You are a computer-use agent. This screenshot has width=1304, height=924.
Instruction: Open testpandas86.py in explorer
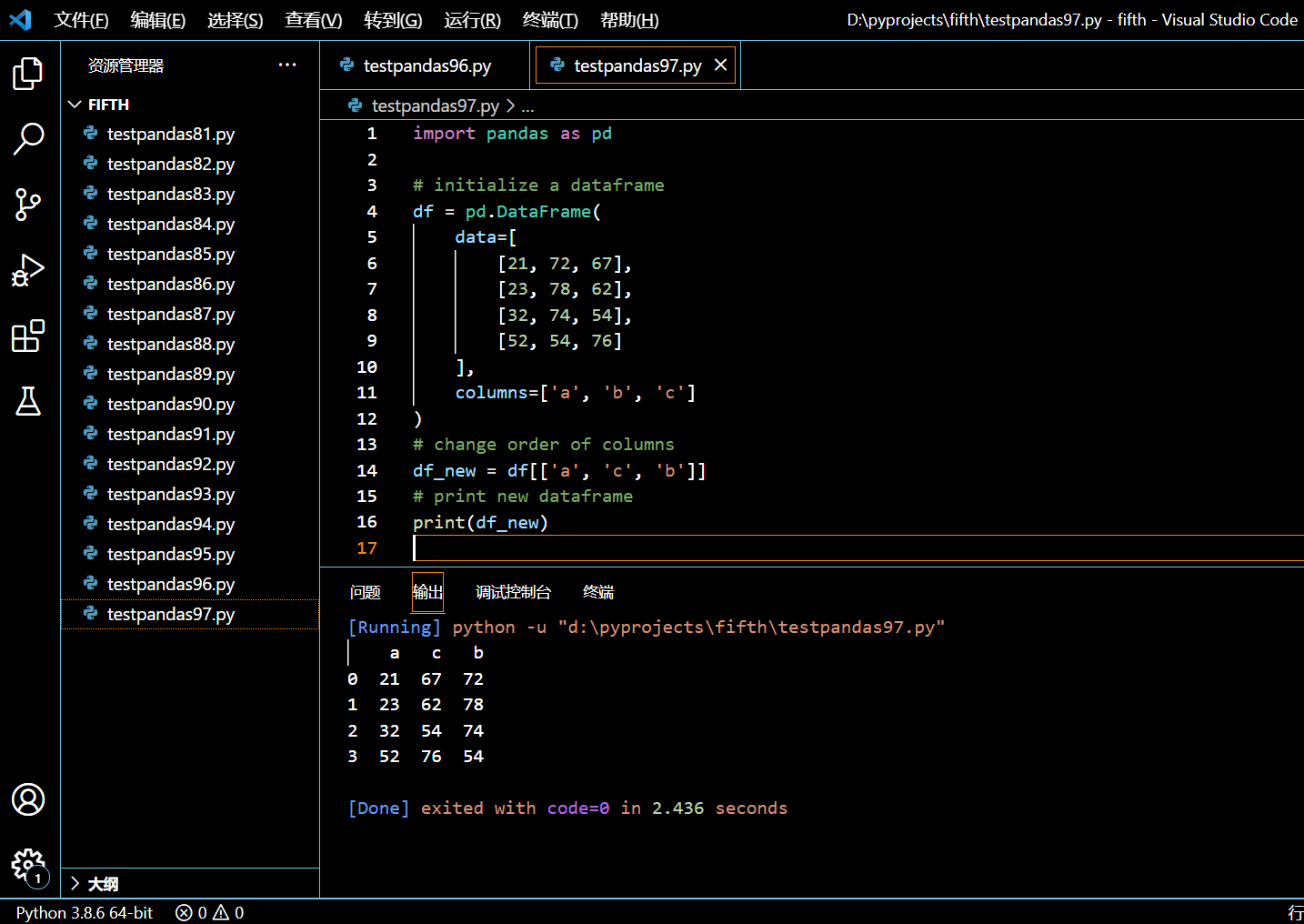(x=190, y=284)
